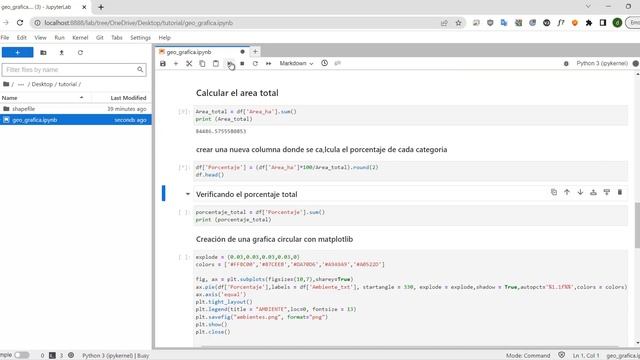Save the notebook with the floppy disk icon
Viewport: 640px width, 360px height.
click(163, 64)
